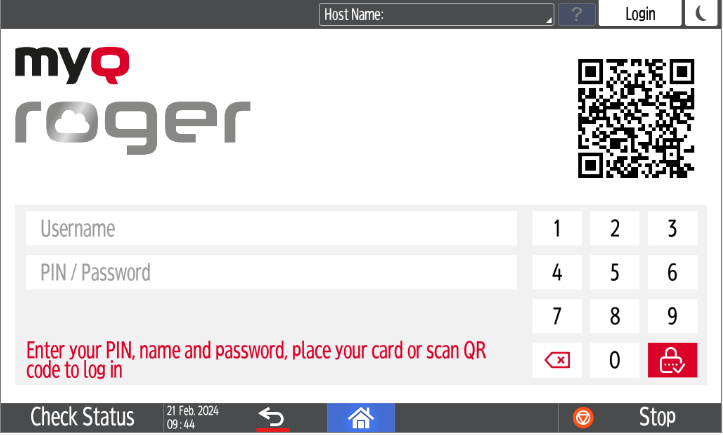
Task: Open Check Status
Action: point(82,417)
